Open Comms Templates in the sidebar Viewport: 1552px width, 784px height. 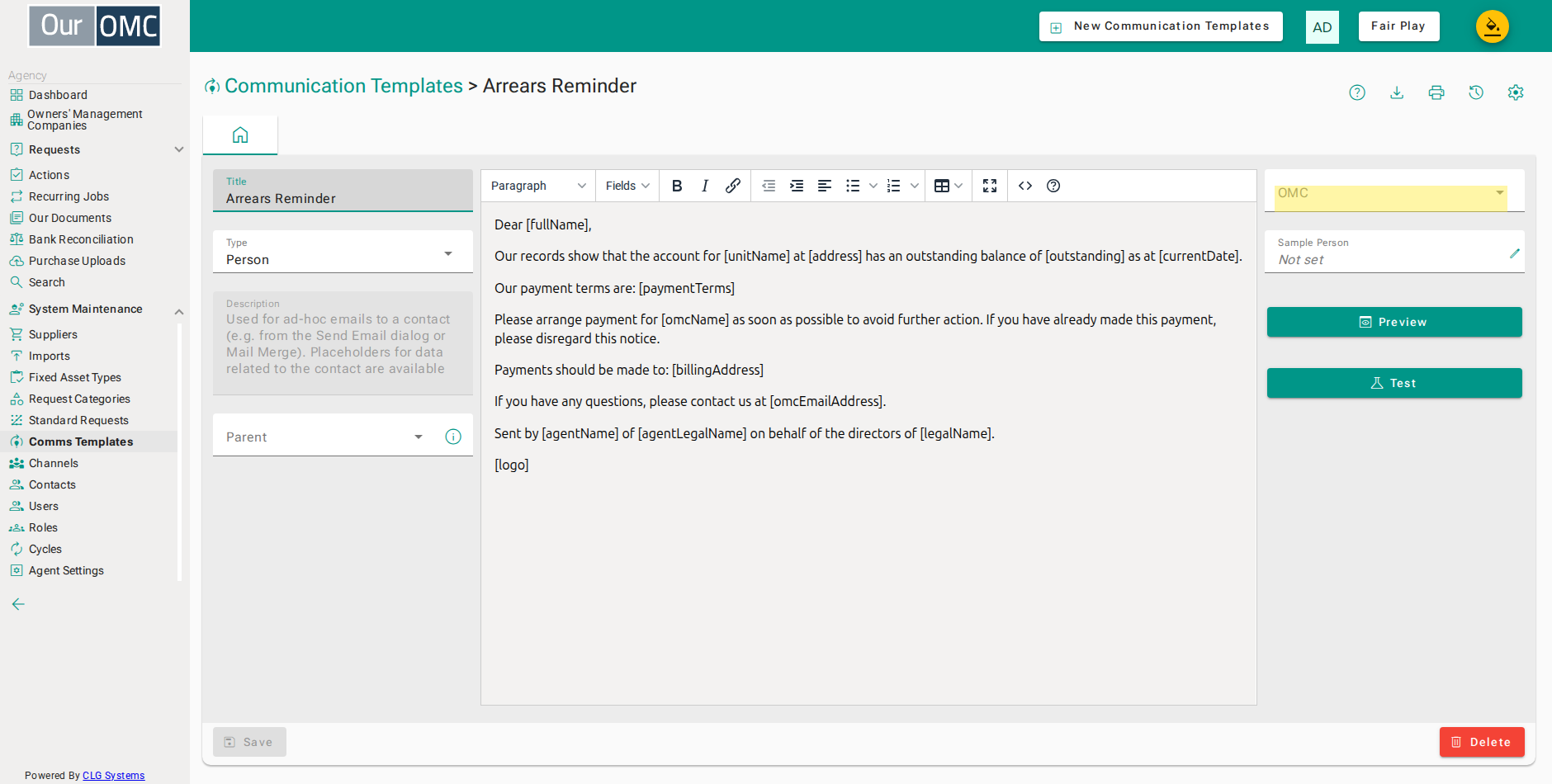click(x=81, y=442)
